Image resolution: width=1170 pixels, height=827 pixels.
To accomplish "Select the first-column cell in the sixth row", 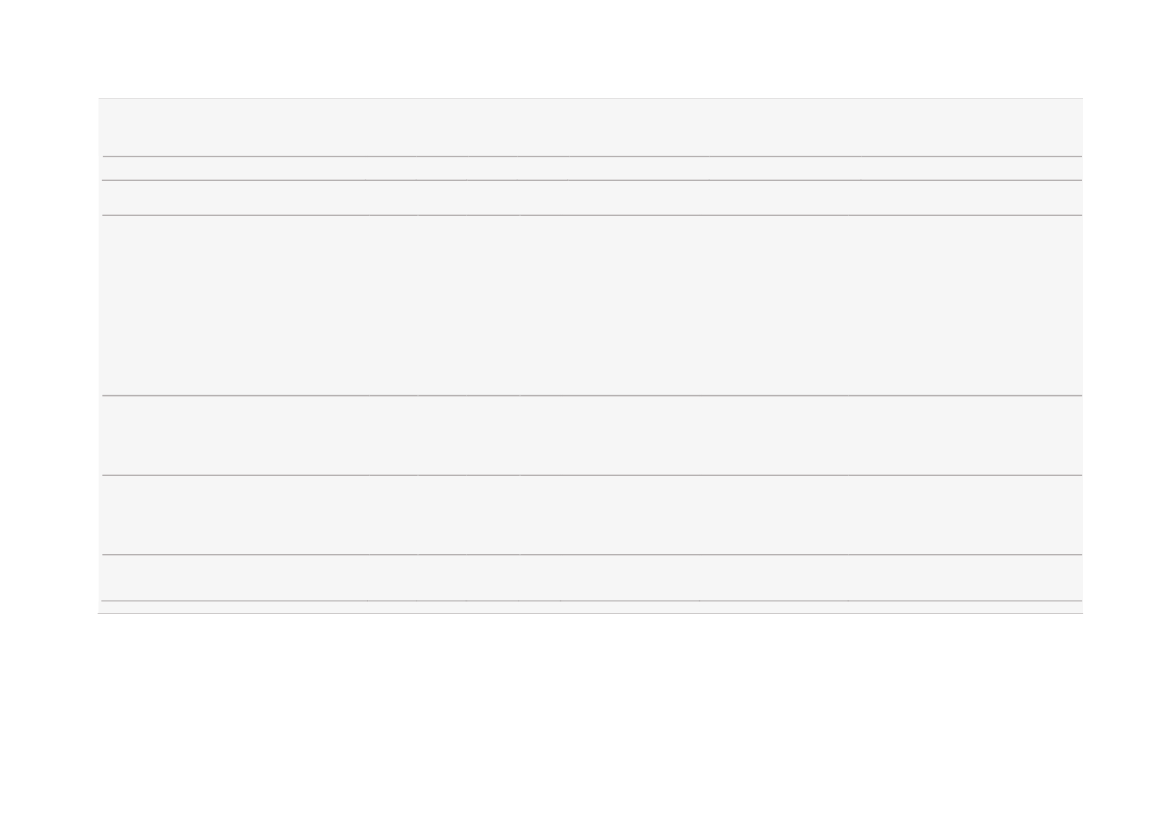I will (235, 515).
